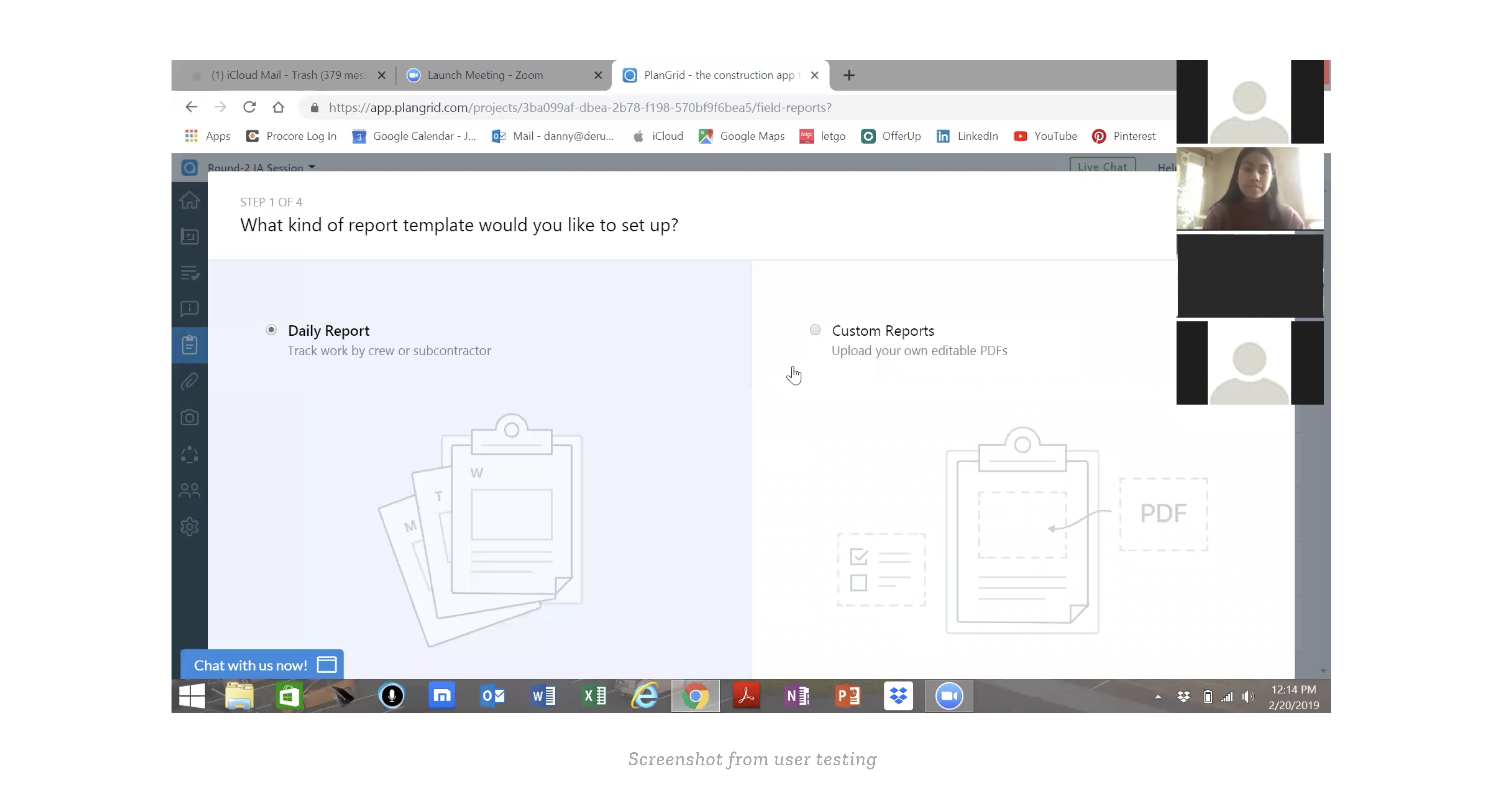Select the Daily Report radio button

[x=271, y=330]
